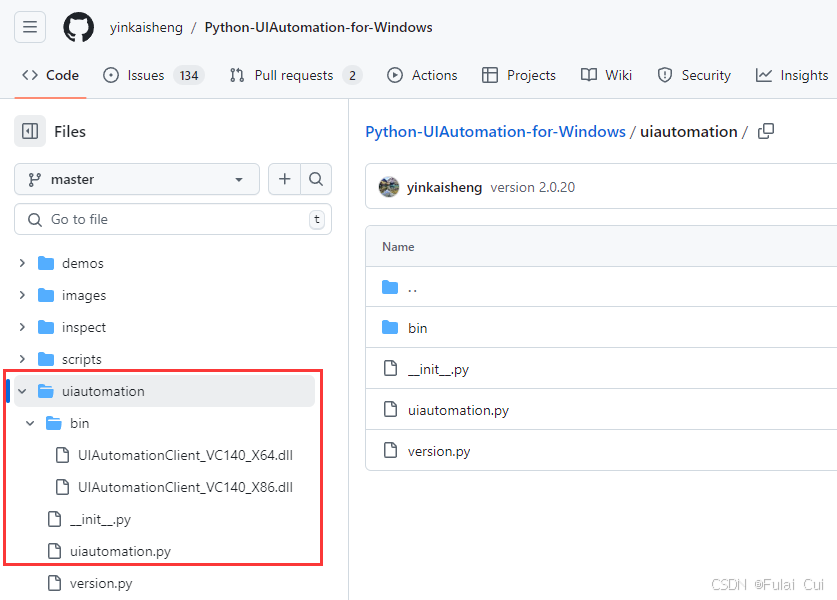Click the version.py file icon in file list

[x=391, y=451]
